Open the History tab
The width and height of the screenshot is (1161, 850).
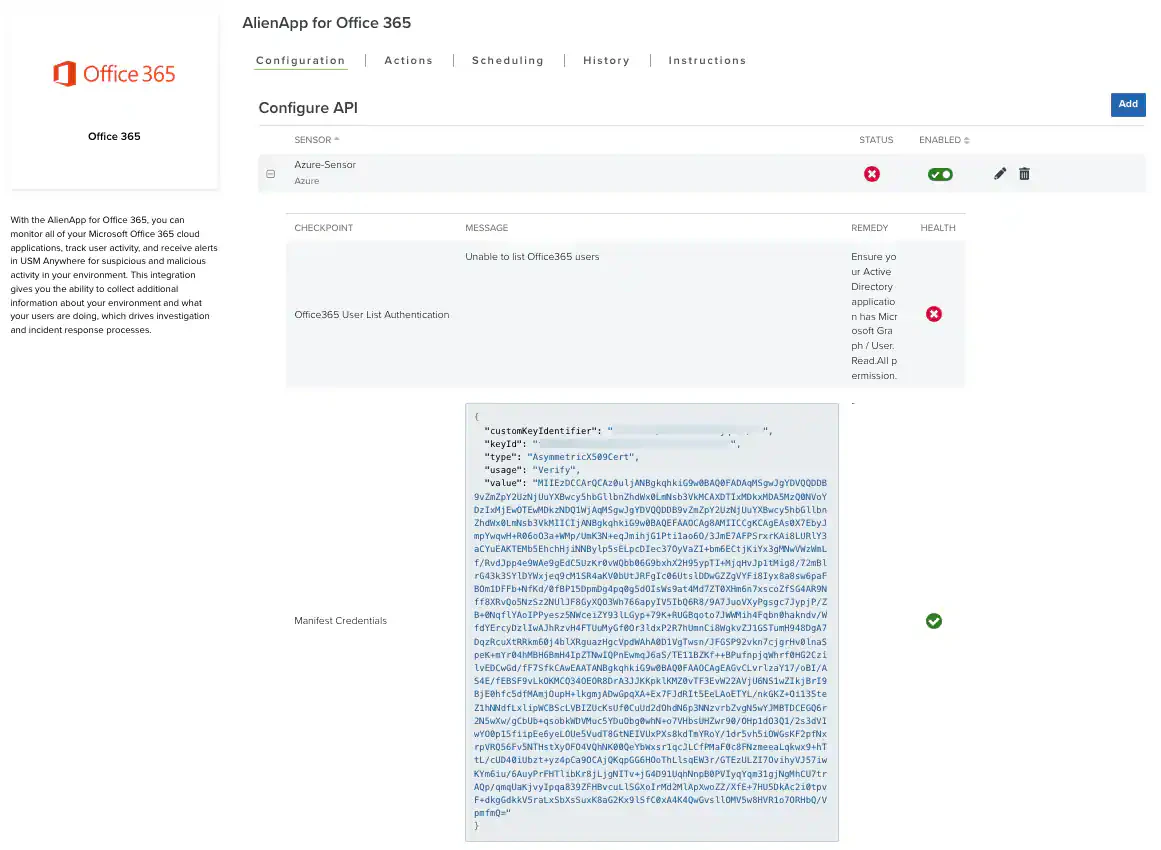pyautogui.click(x=606, y=61)
